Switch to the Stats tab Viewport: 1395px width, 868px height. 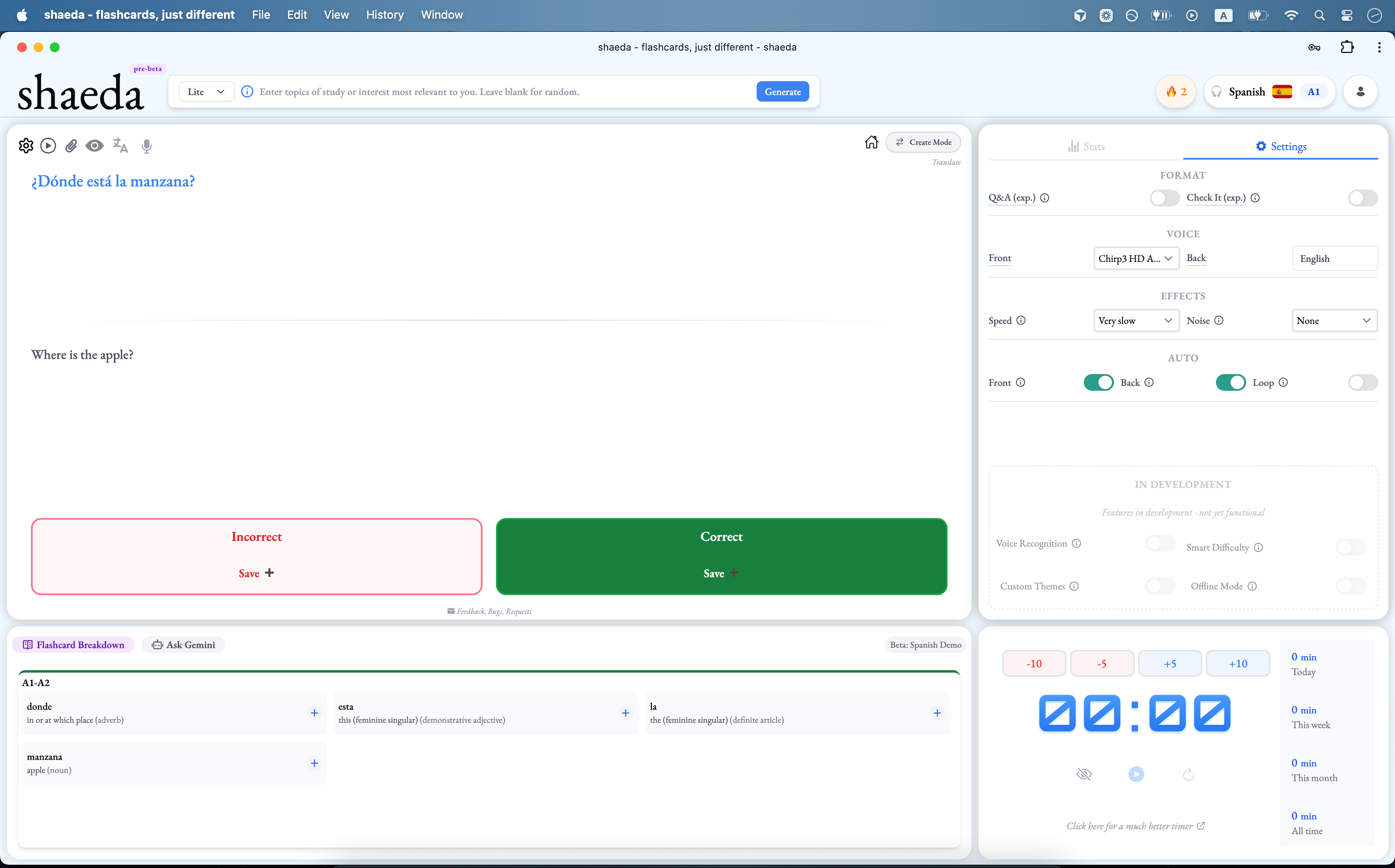[x=1086, y=146]
